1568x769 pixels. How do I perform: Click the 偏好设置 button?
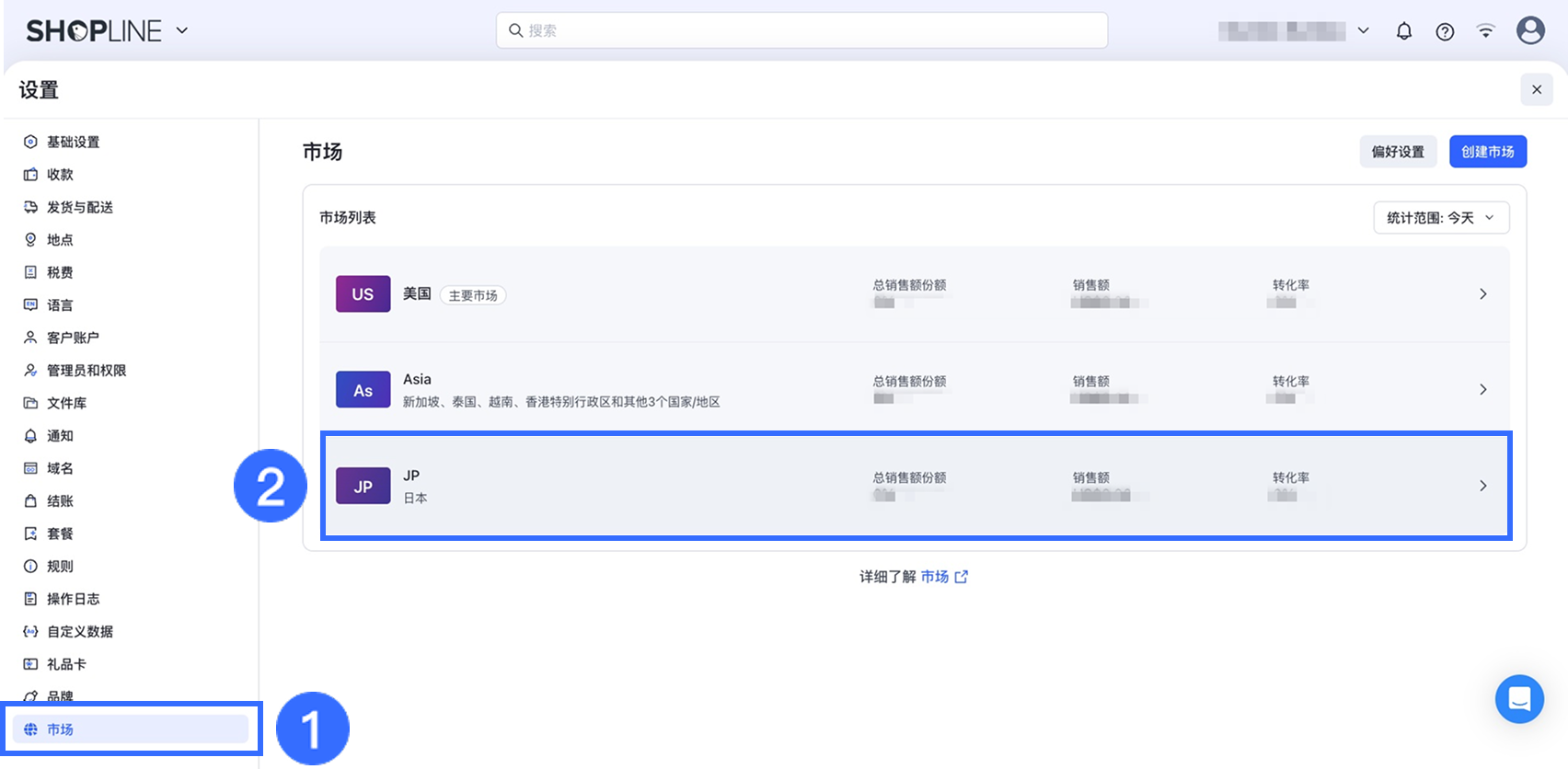pos(1398,152)
